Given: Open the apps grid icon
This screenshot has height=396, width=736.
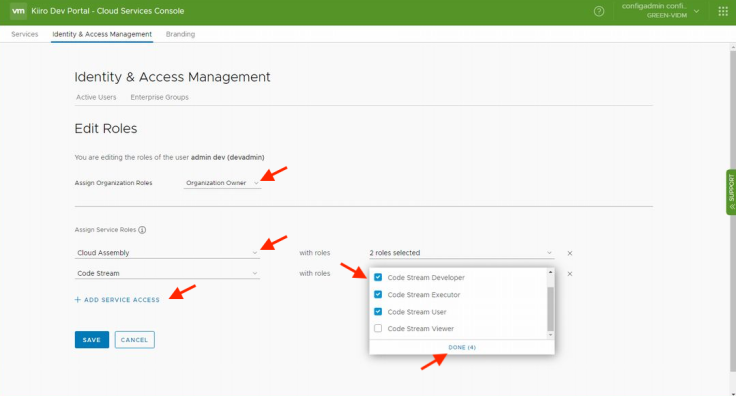Looking at the screenshot, I should point(723,11).
